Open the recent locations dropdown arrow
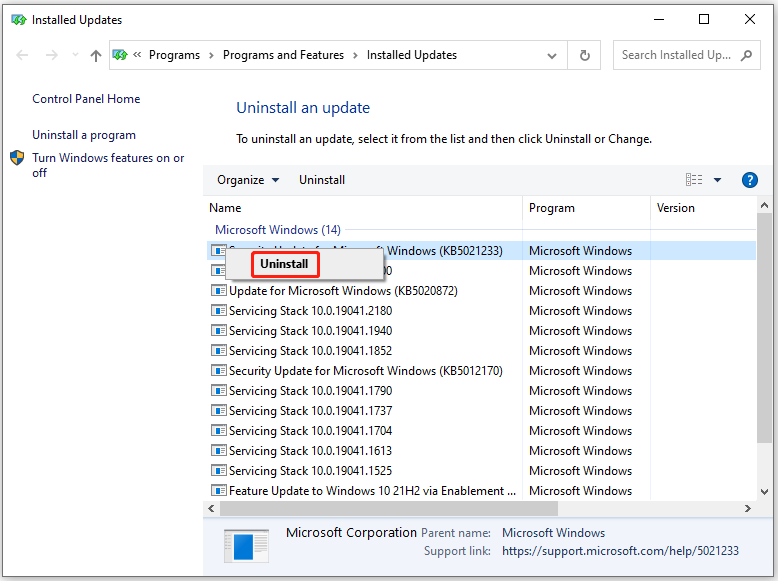The width and height of the screenshot is (778, 581). coord(75,55)
